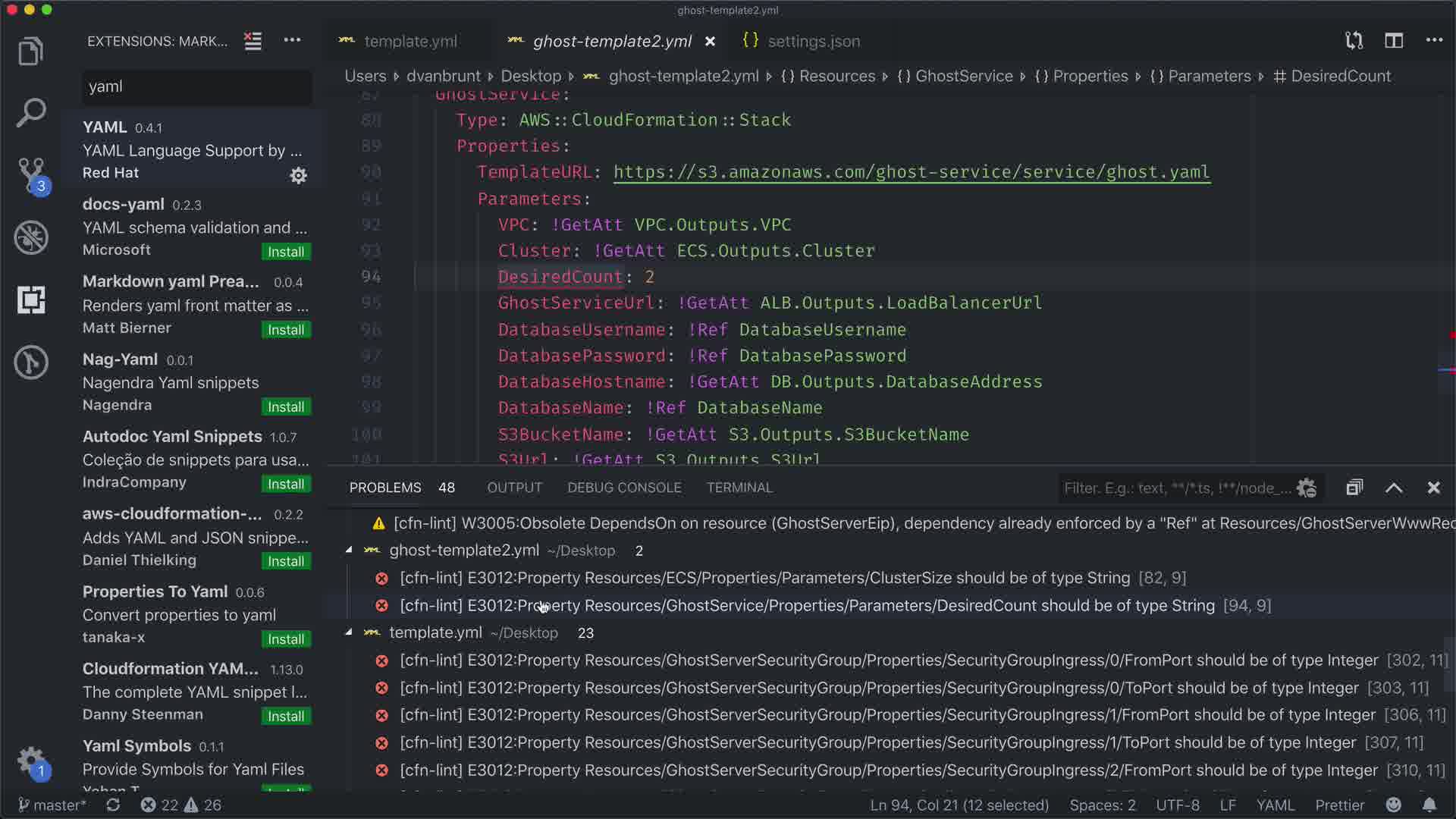Open extensions view more actions menu
1456x819 pixels.
[x=292, y=41]
